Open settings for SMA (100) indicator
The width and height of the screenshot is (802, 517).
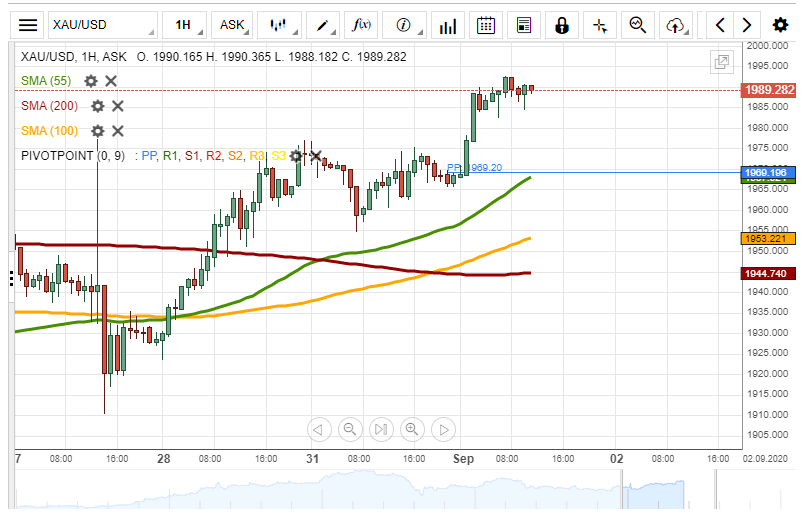click(98, 130)
